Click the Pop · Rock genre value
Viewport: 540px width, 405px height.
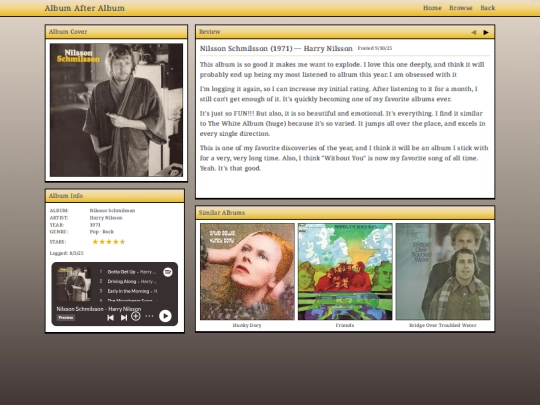pyautogui.click(x=102, y=232)
